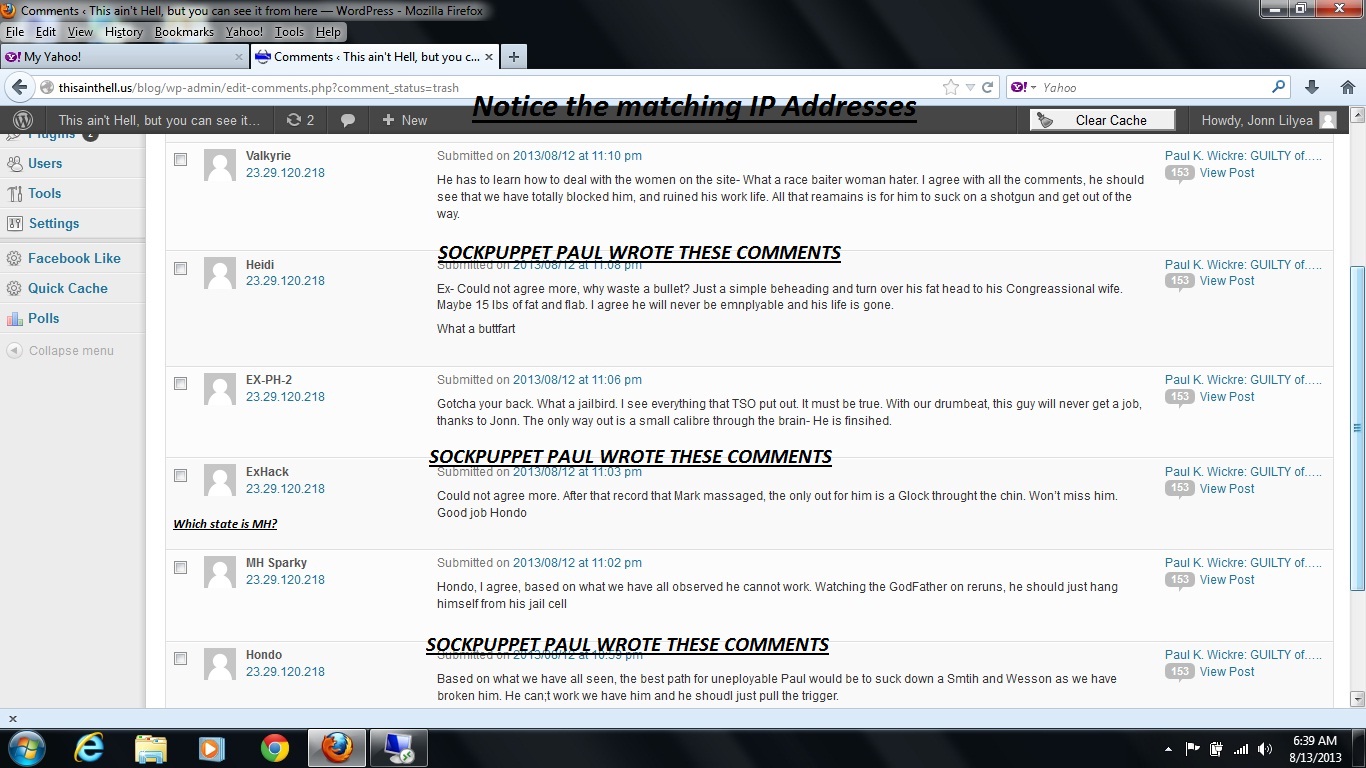Select the checkbox next to Heidi's comment

point(181,268)
